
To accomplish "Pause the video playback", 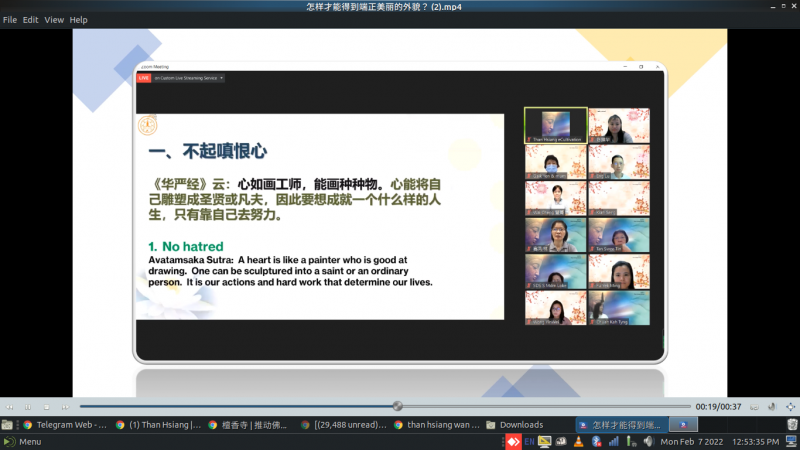I will click(x=27, y=406).
